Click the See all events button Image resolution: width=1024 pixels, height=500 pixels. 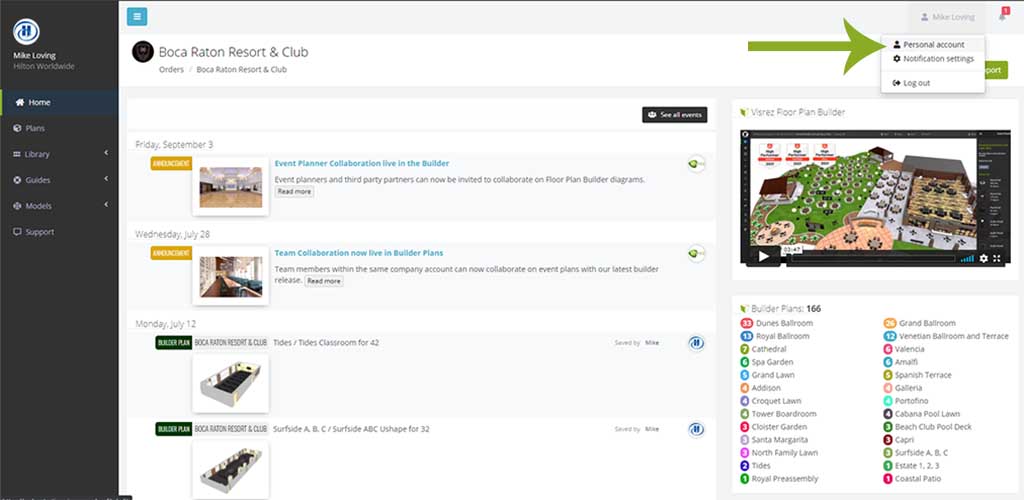point(675,115)
